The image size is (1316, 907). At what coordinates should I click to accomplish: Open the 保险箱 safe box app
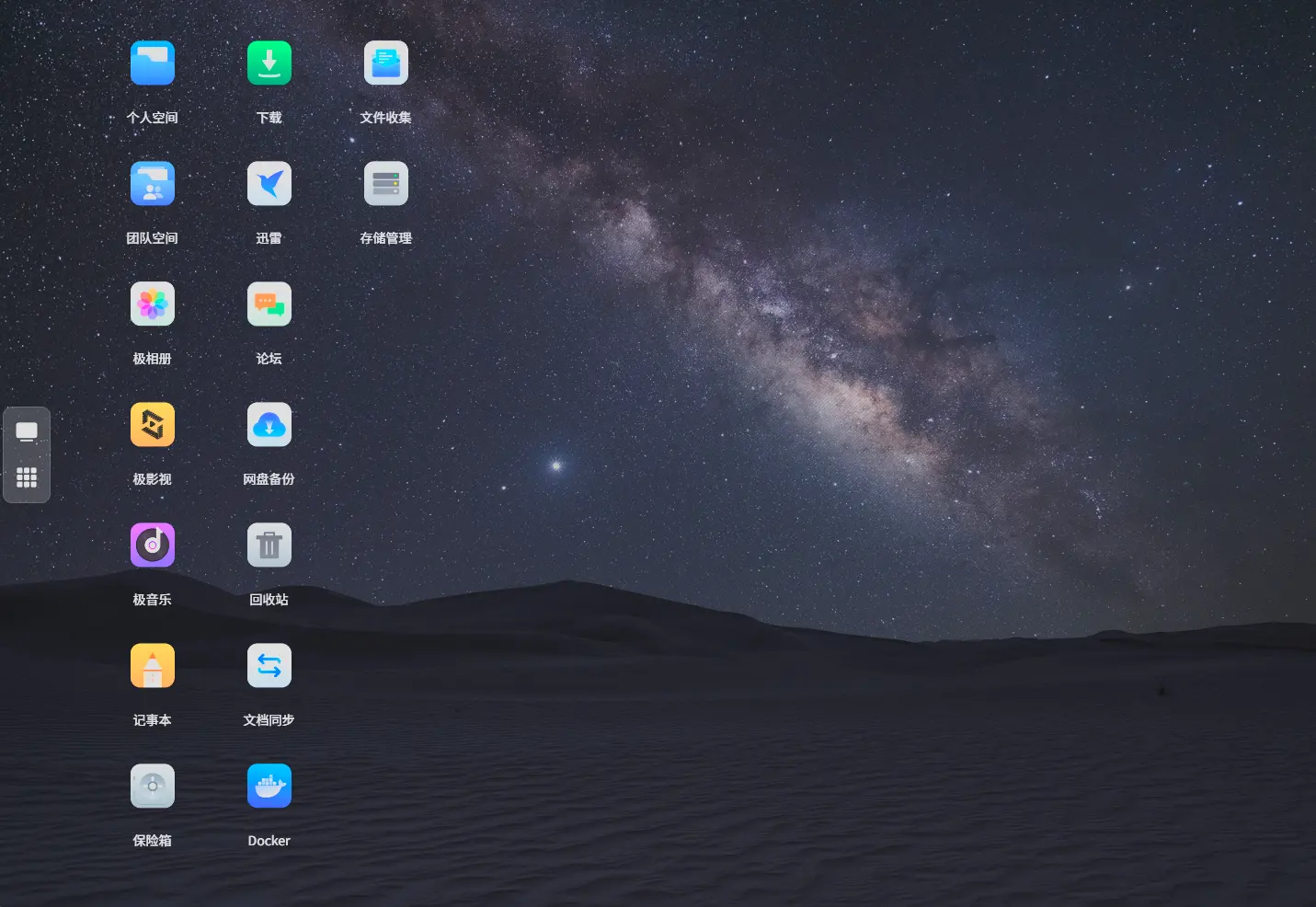click(x=153, y=786)
